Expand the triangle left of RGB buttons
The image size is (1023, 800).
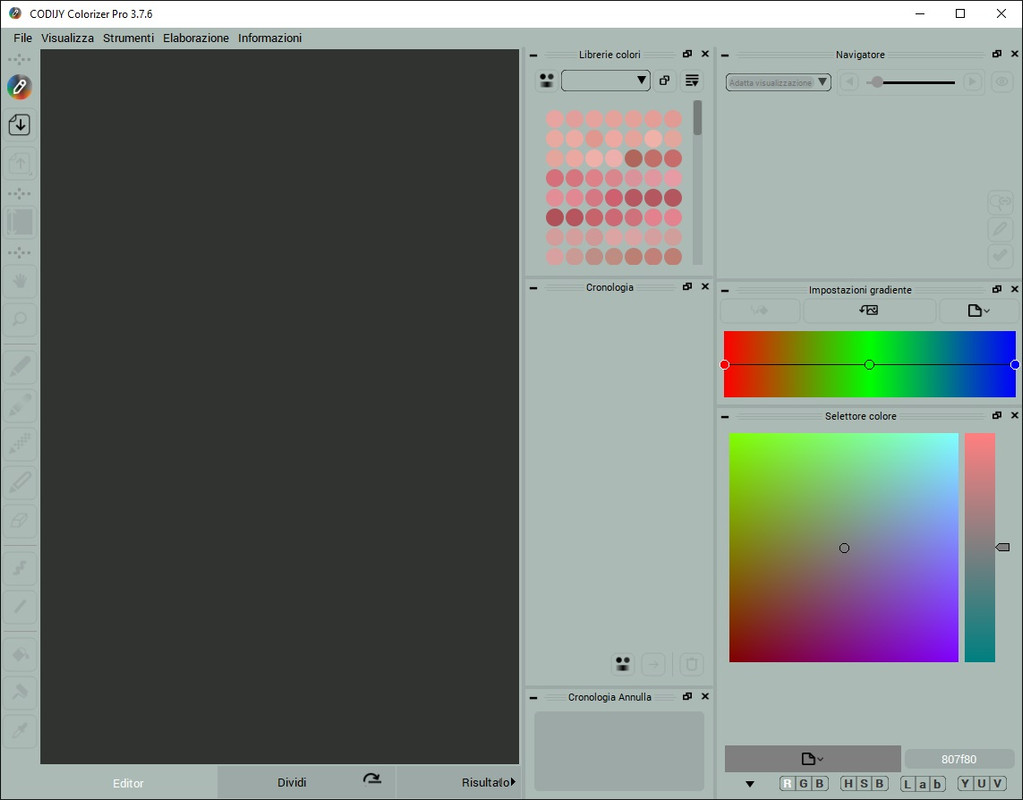750,784
